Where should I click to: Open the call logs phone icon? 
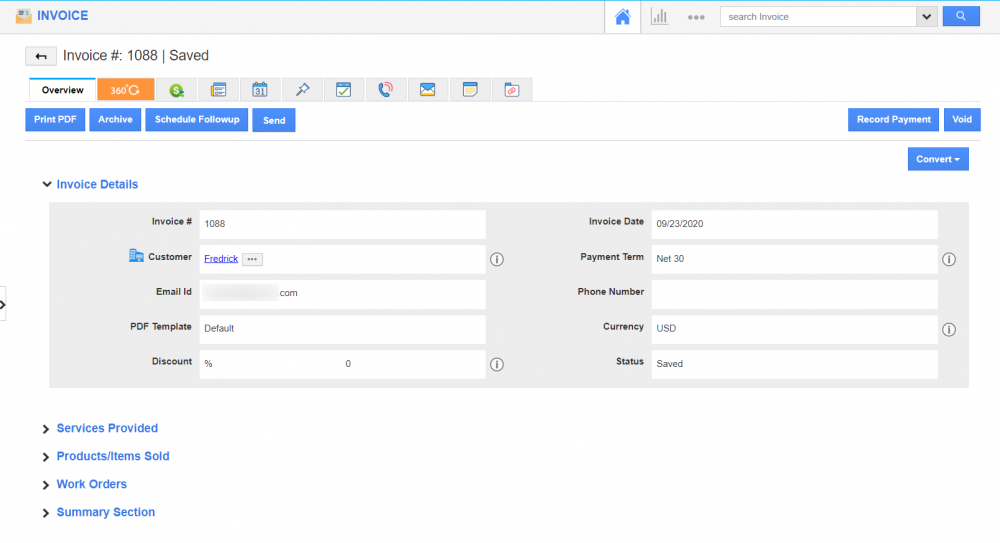point(385,90)
